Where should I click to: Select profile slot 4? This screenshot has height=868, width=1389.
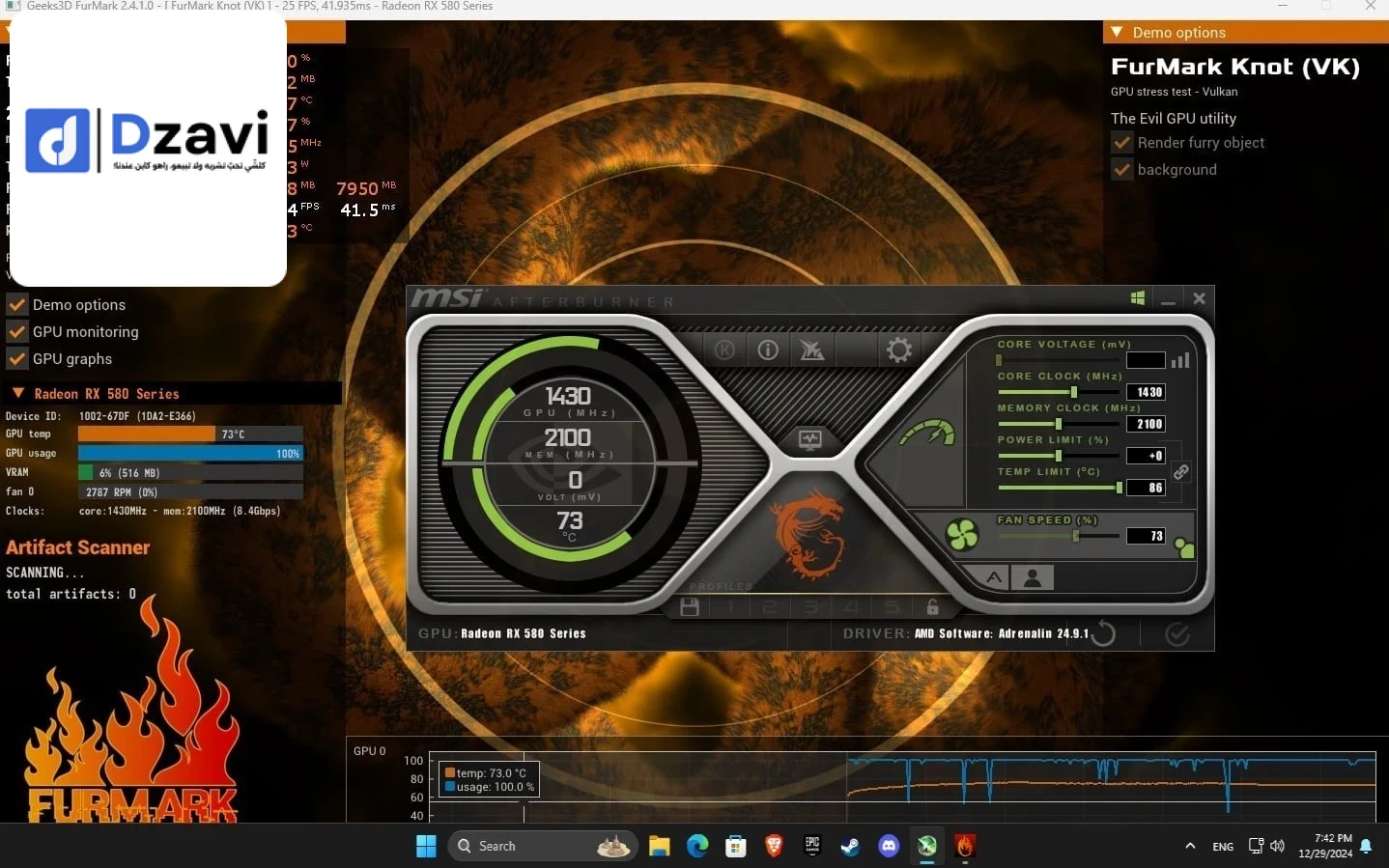click(x=851, y=606)
